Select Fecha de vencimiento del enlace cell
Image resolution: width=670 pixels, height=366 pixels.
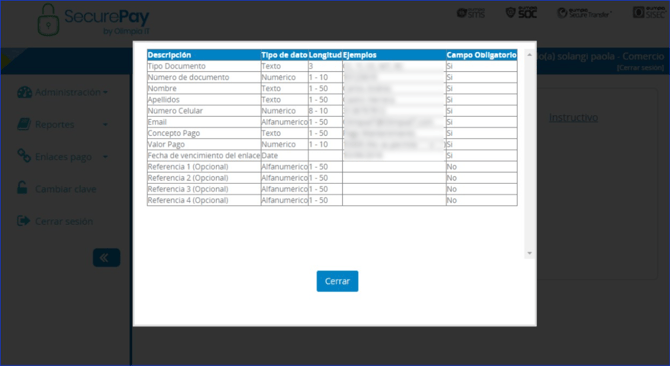tap(204, 155)
